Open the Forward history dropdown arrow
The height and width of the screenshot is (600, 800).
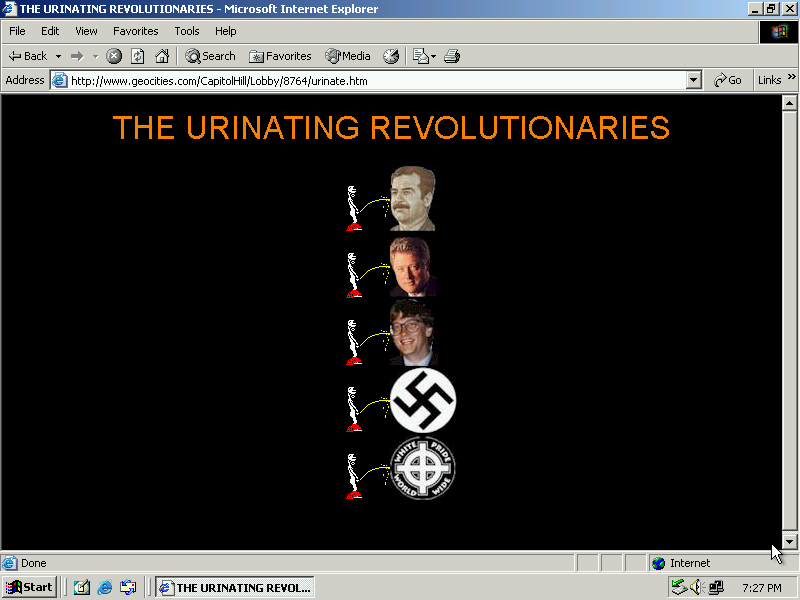pyautogui.click(x=95, y=56)
